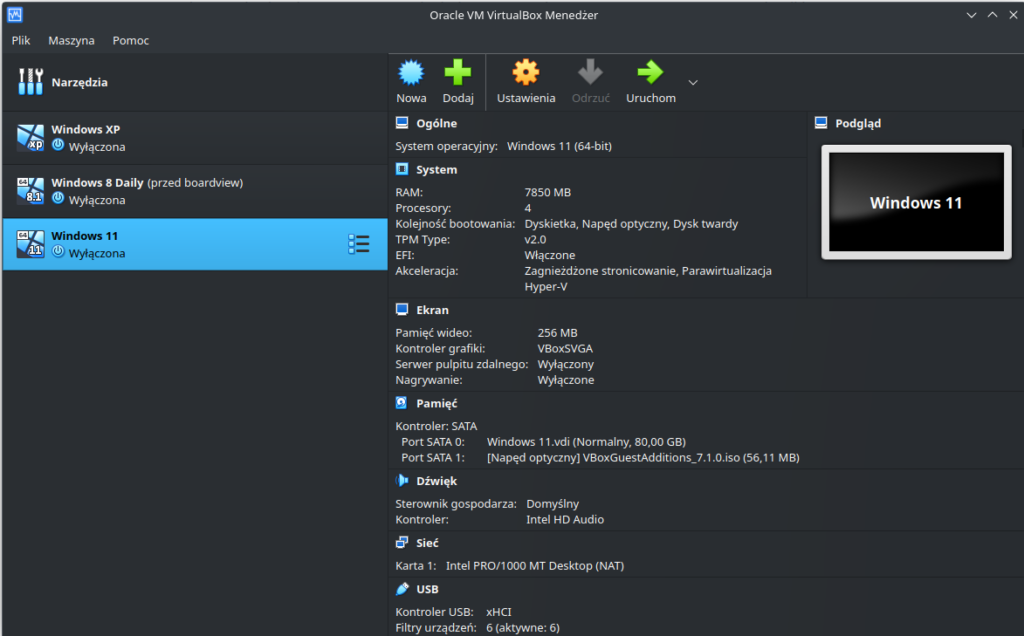Click the Intel PRO/1000 MT Desktop (NAT) adapter
The image size is (1024, 636).
(x=535, y=566)
